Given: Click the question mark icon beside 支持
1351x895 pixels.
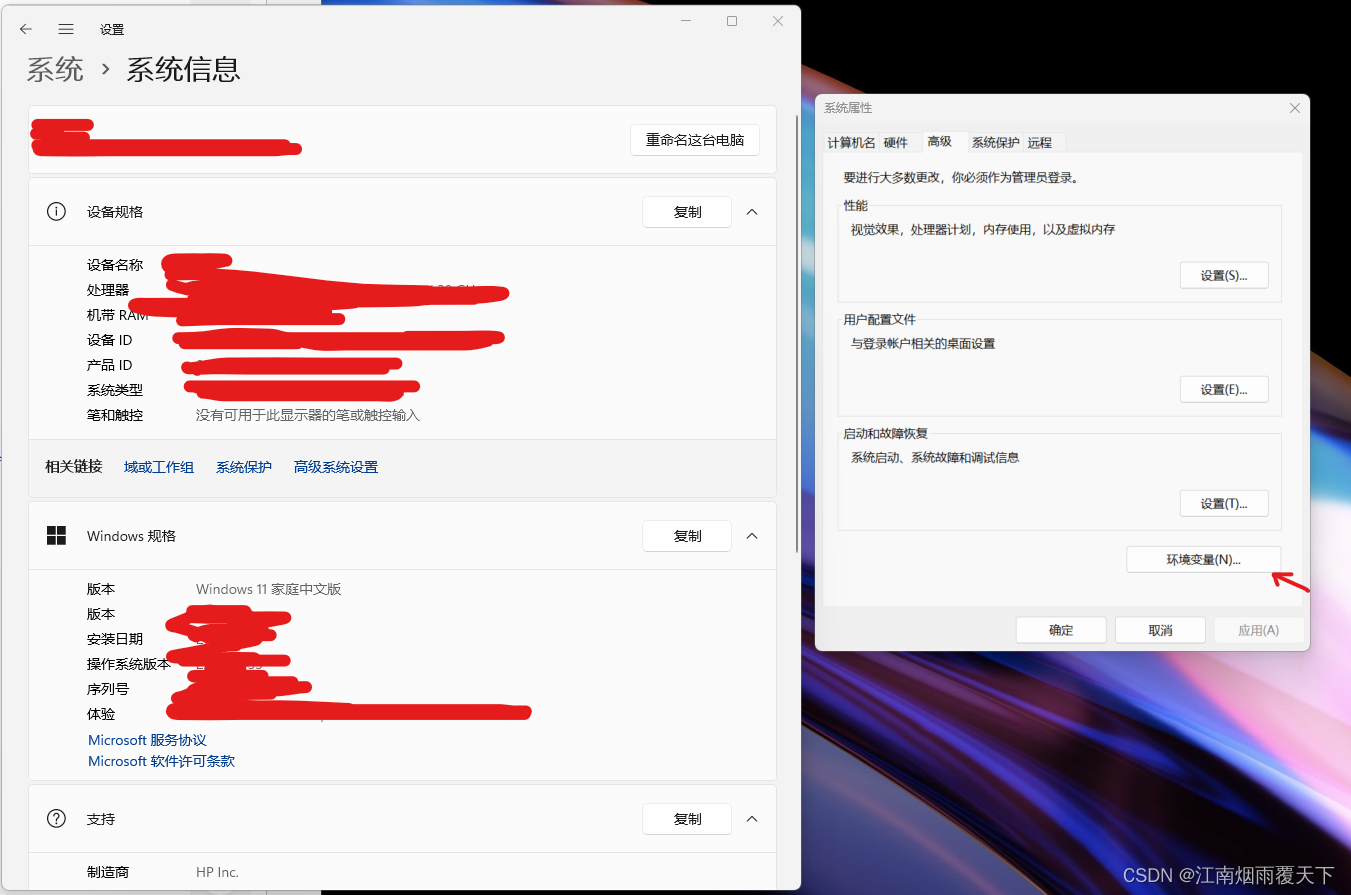Looking at the screenshot, I should tap(56, 818).
